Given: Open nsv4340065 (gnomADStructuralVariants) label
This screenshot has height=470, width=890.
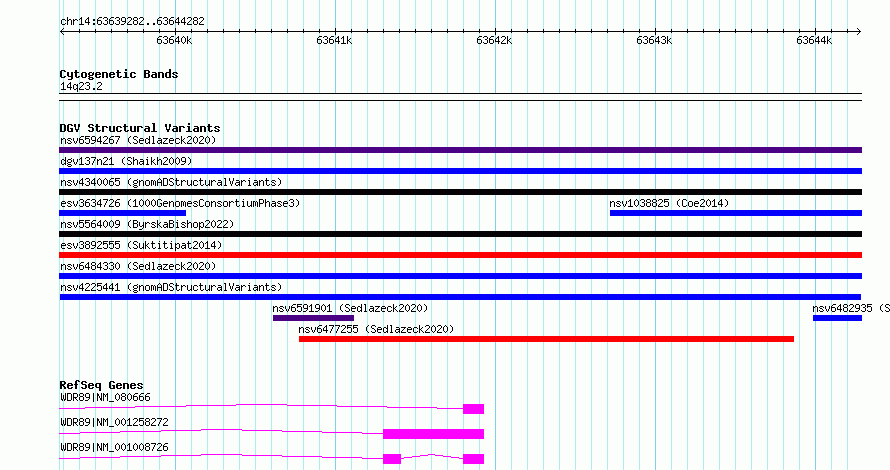Looking at the screenshot, I should 171,182.
